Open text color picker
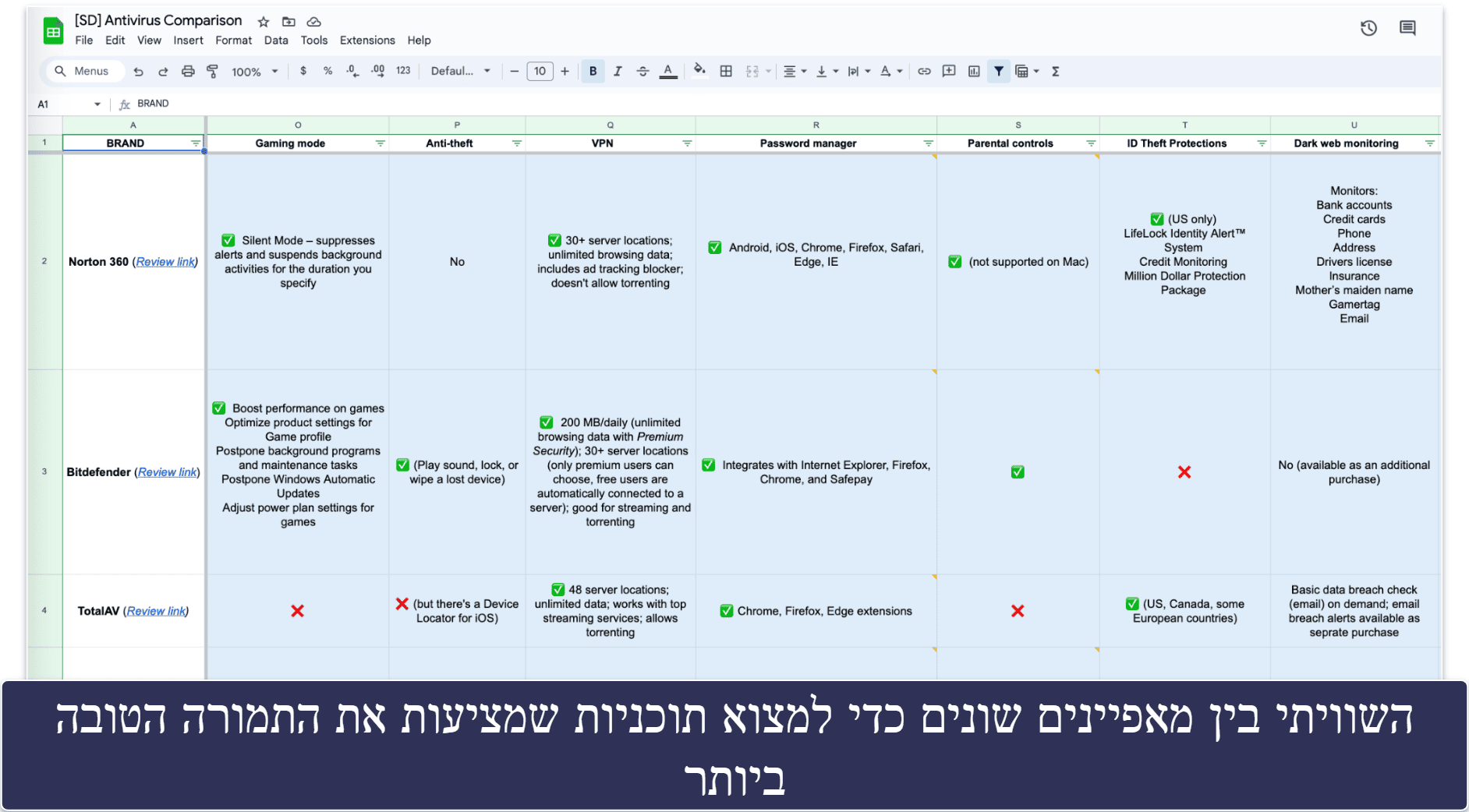 coord(668,71)
